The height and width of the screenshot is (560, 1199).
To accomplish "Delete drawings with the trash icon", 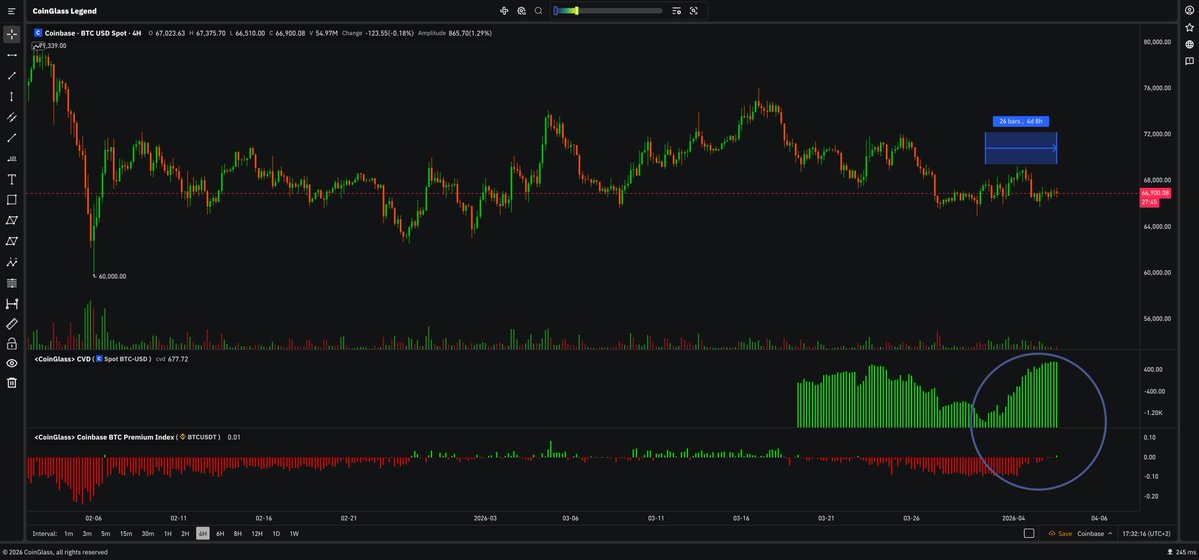I will point(11,383).
